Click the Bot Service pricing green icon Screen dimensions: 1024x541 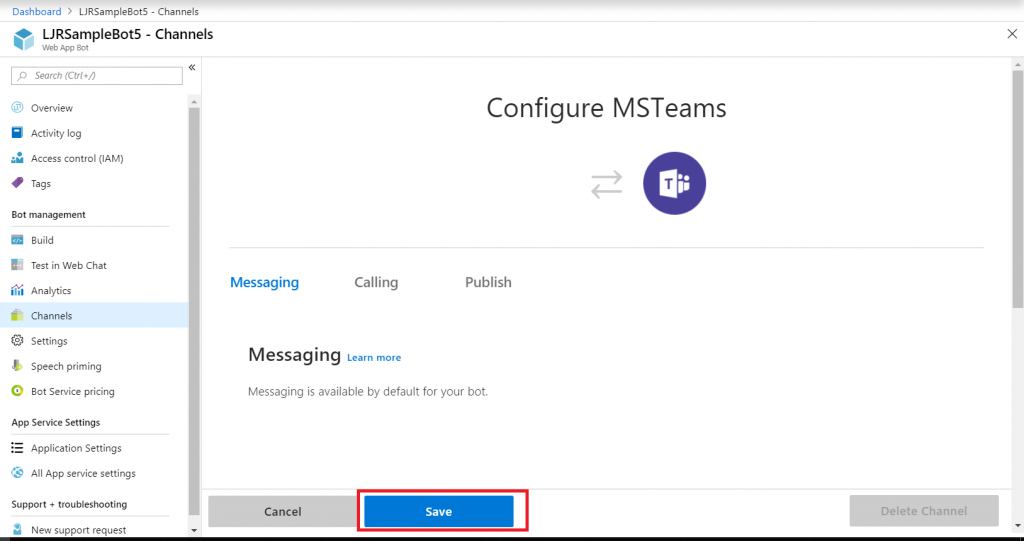point(18,391)
